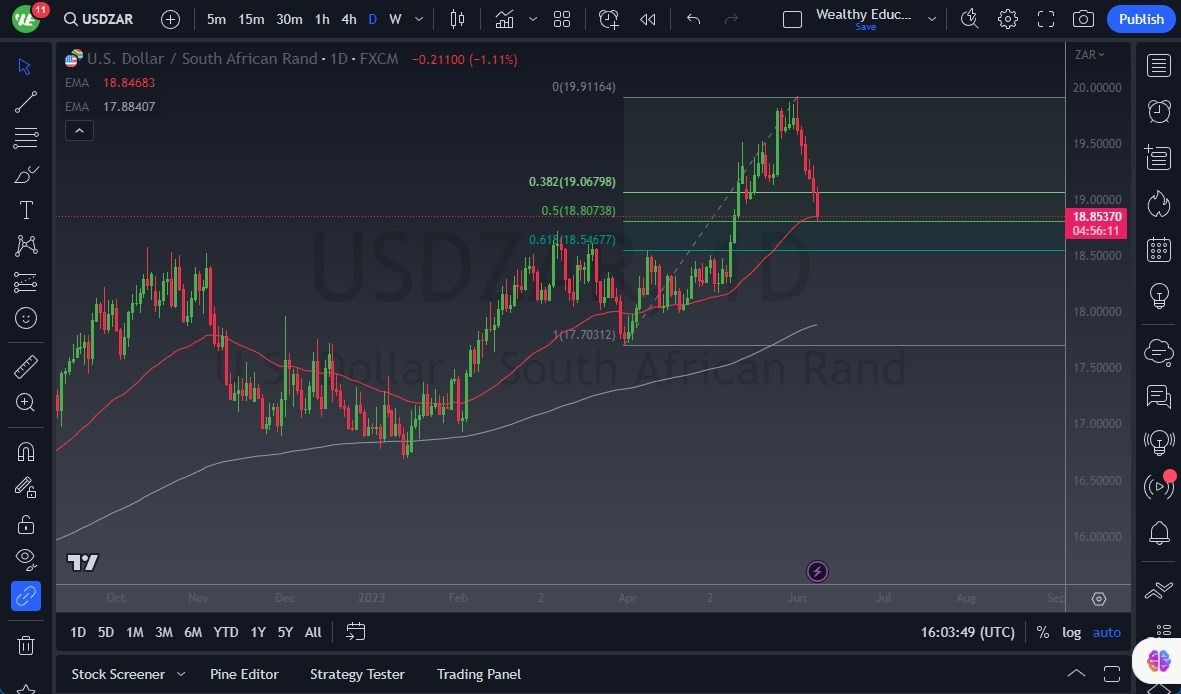The image size is (1181, 694).
Task: Switch to the Pine Editor tab
Action: click(244, 674)
